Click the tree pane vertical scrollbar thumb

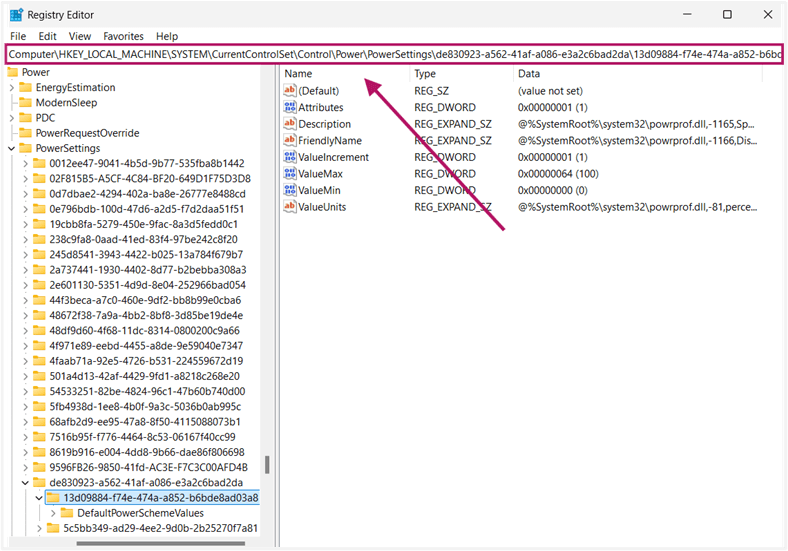coord(267,465)
